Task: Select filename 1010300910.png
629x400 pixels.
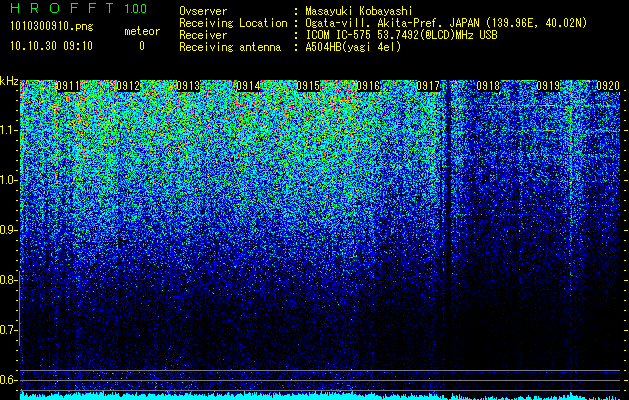Action: 51,27
